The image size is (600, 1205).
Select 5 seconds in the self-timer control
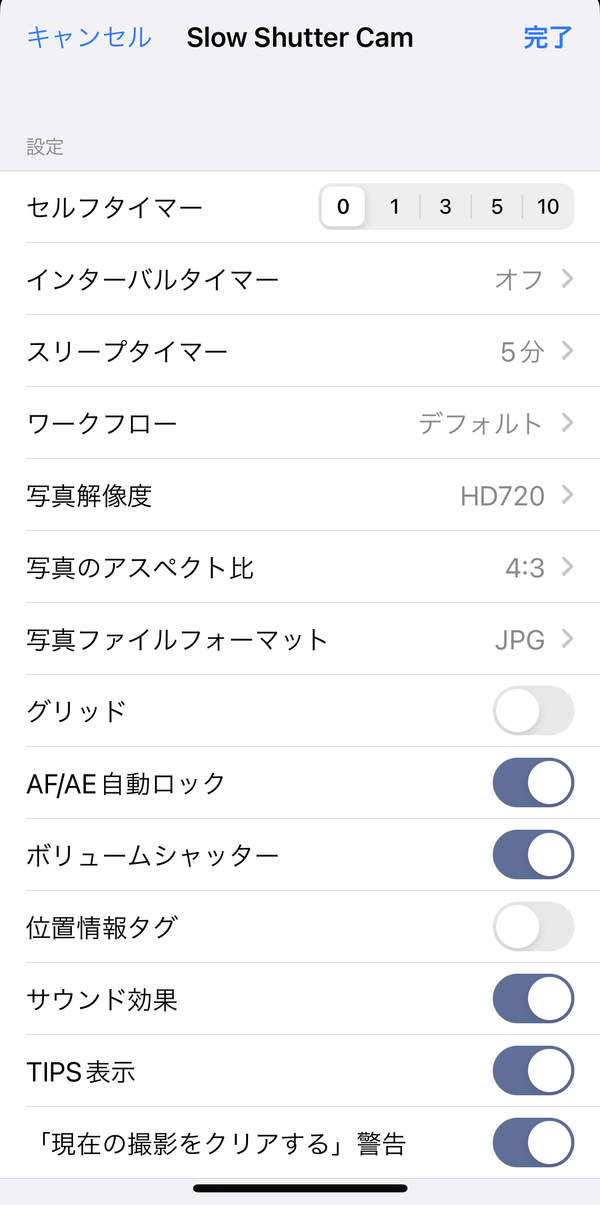(497, 207)
